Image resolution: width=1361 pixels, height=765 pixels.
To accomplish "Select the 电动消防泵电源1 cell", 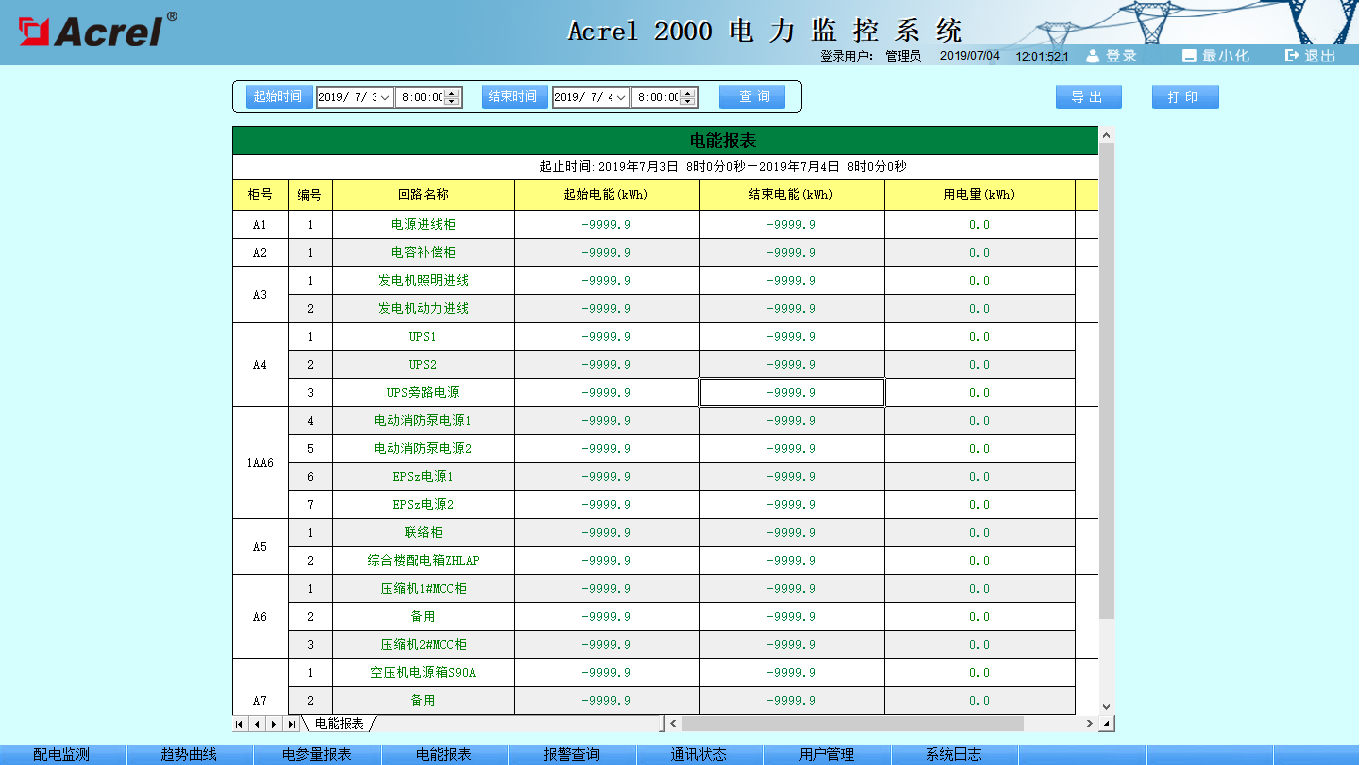I will [x=423, y=421].
